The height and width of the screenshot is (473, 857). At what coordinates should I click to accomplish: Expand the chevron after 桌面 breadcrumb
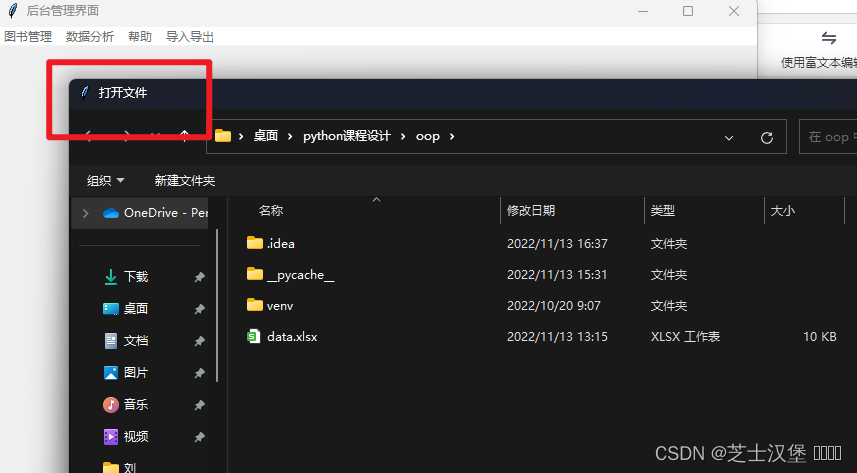290,136
